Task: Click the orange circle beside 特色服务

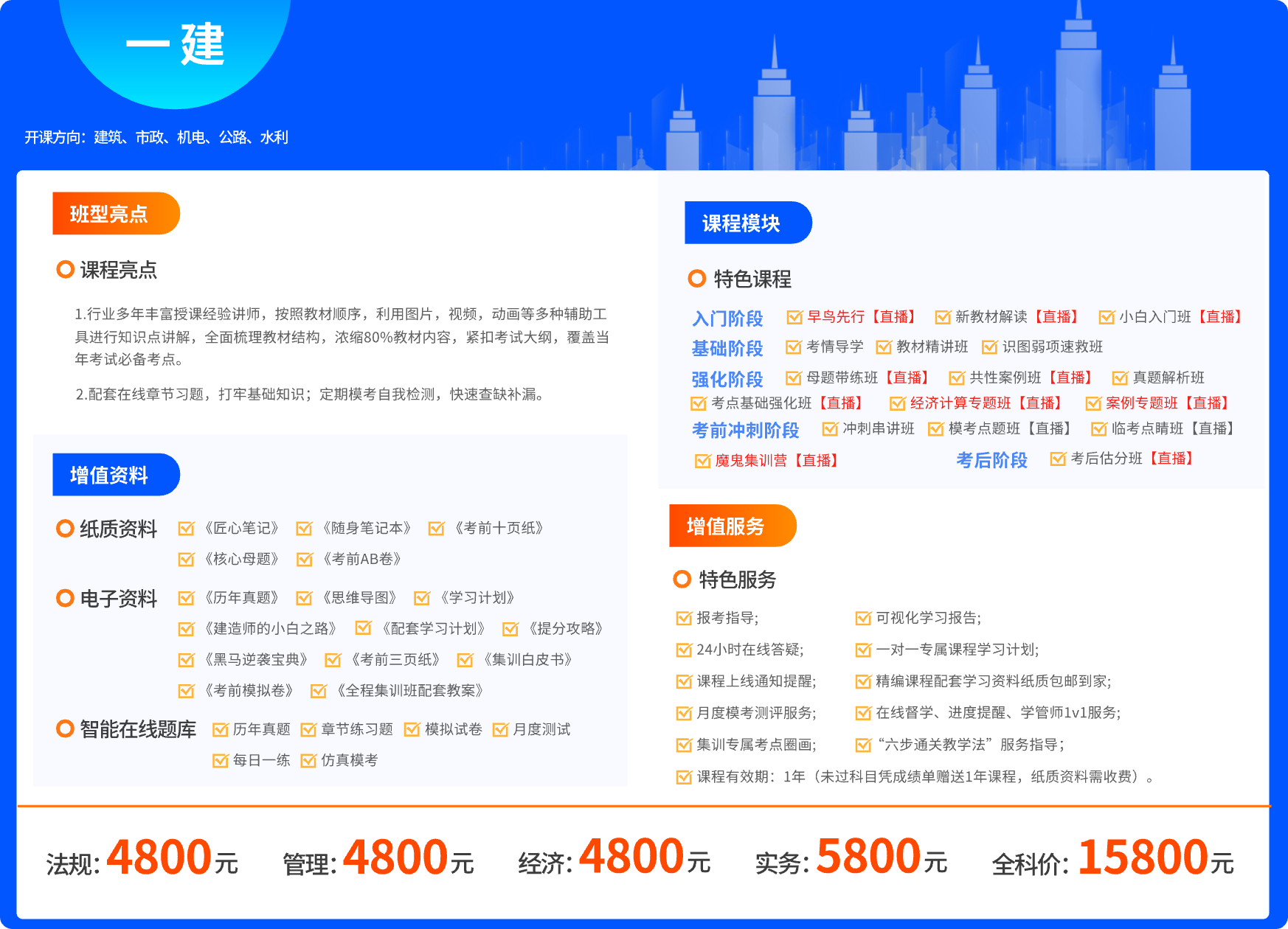Action: click(x=682, y=580)
